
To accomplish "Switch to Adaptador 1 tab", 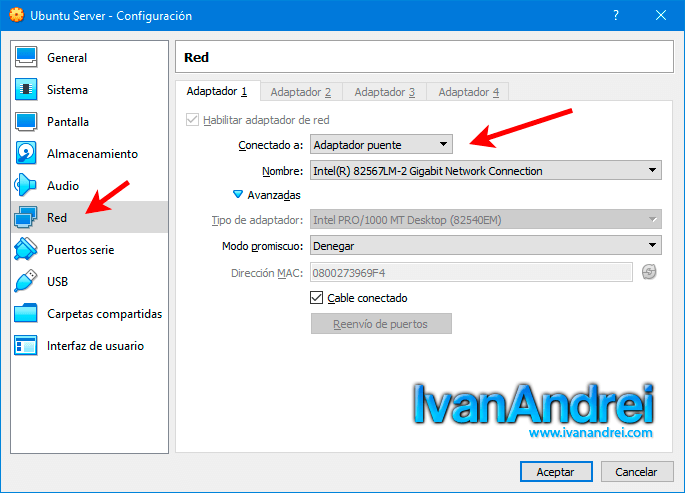I will (217, 91).
